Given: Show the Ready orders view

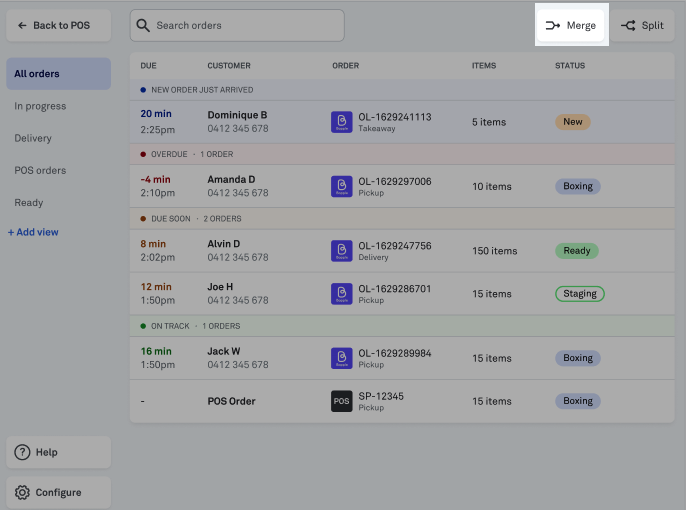Looking at the screenshot, I should pos(29,203).
